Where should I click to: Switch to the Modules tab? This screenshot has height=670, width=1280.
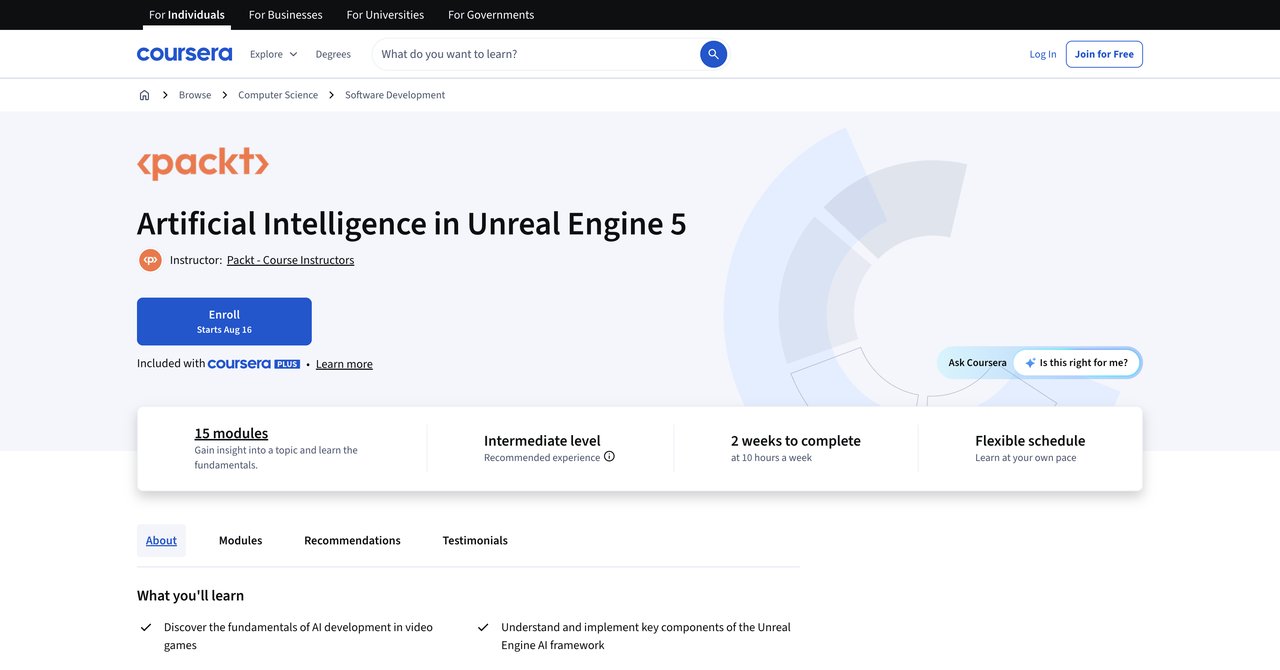(x=240, y=540)
